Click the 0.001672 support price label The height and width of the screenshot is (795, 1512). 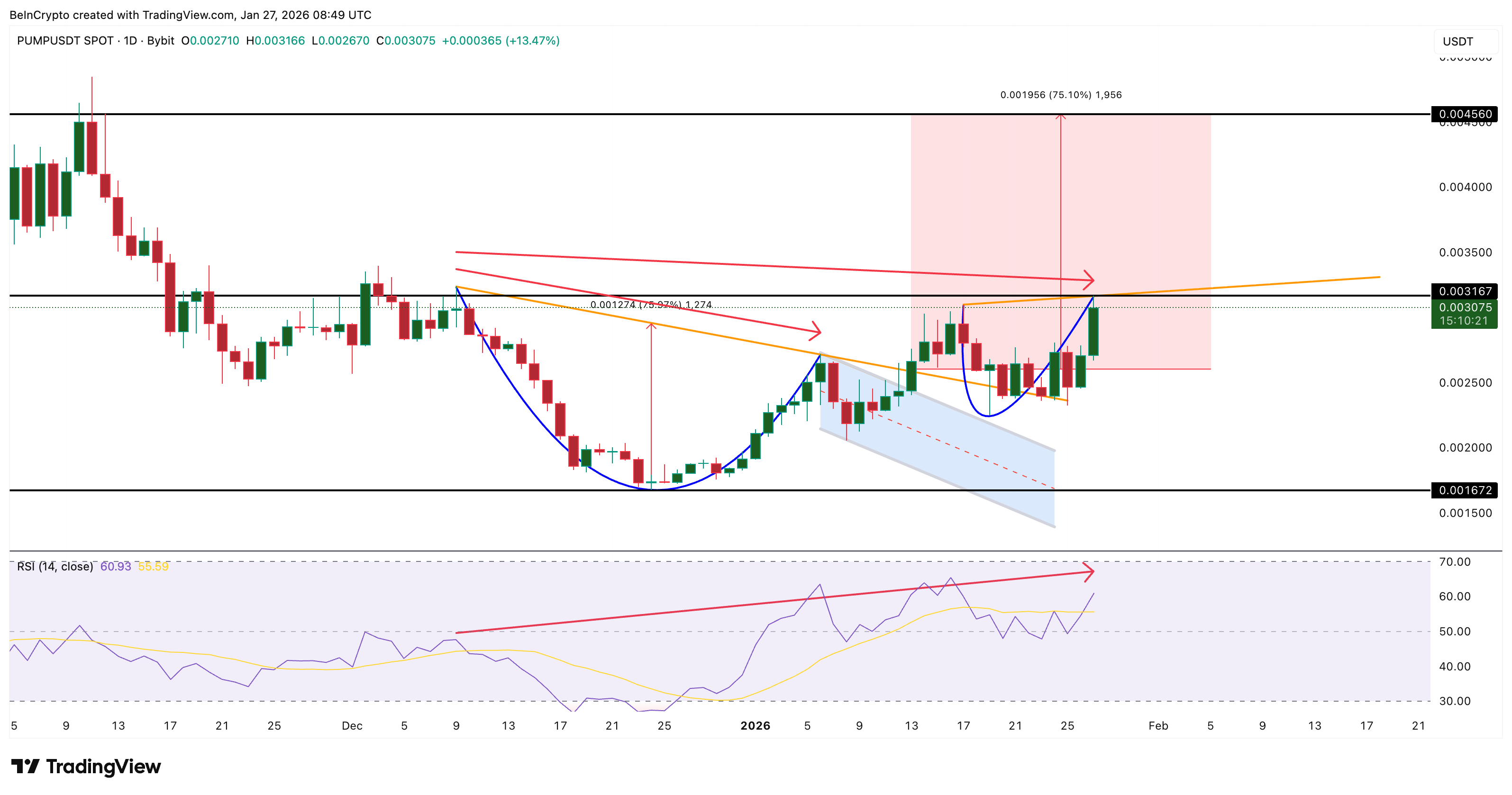pos(1464,490)
